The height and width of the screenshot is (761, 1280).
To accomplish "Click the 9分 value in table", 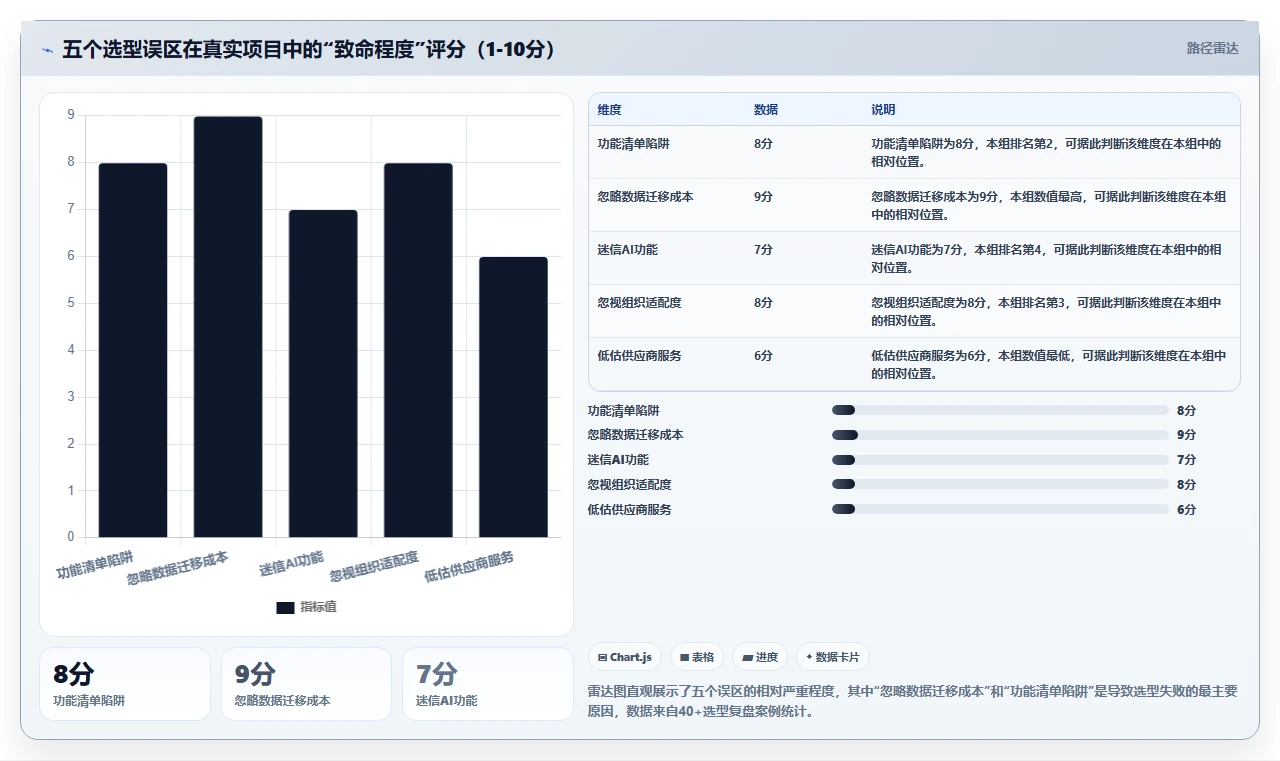I will pos(763,197).
